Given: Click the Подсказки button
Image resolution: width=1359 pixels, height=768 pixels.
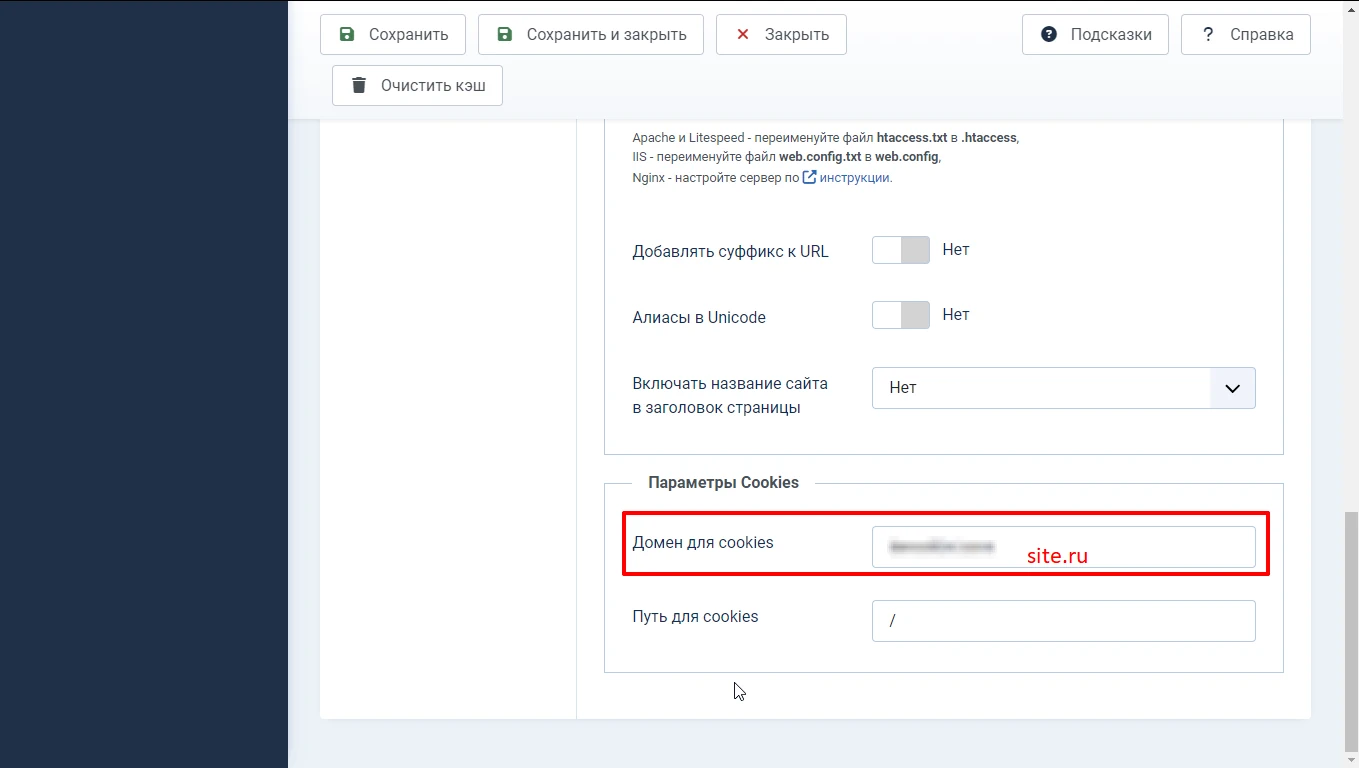Looking at the screenshot, I should point(1094,33).
